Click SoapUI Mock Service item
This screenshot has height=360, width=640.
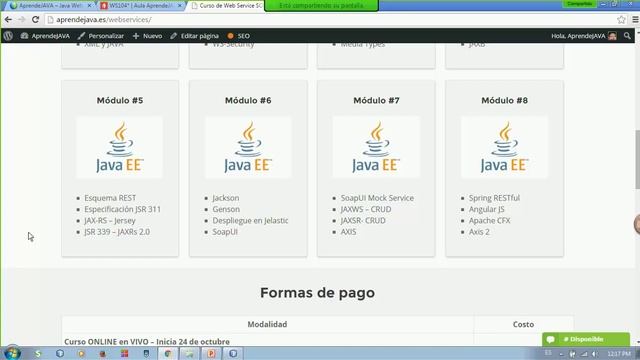[377, 198]
